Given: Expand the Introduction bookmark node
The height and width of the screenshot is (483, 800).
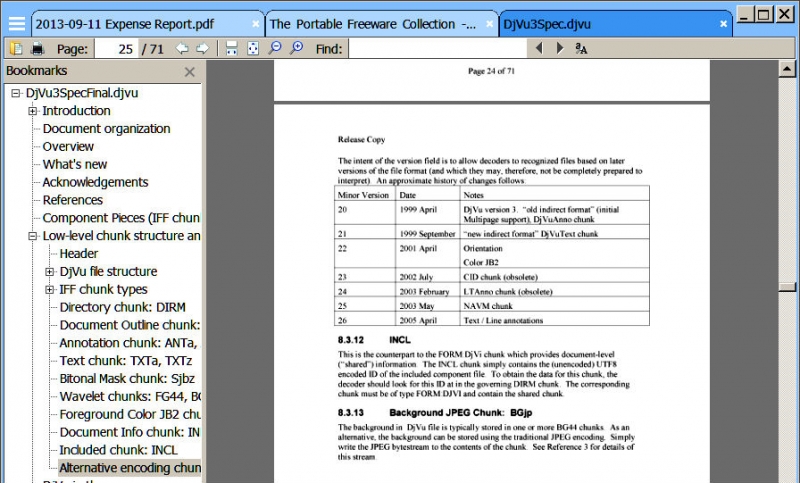Looking at the screenshot, I should [33, 111].
